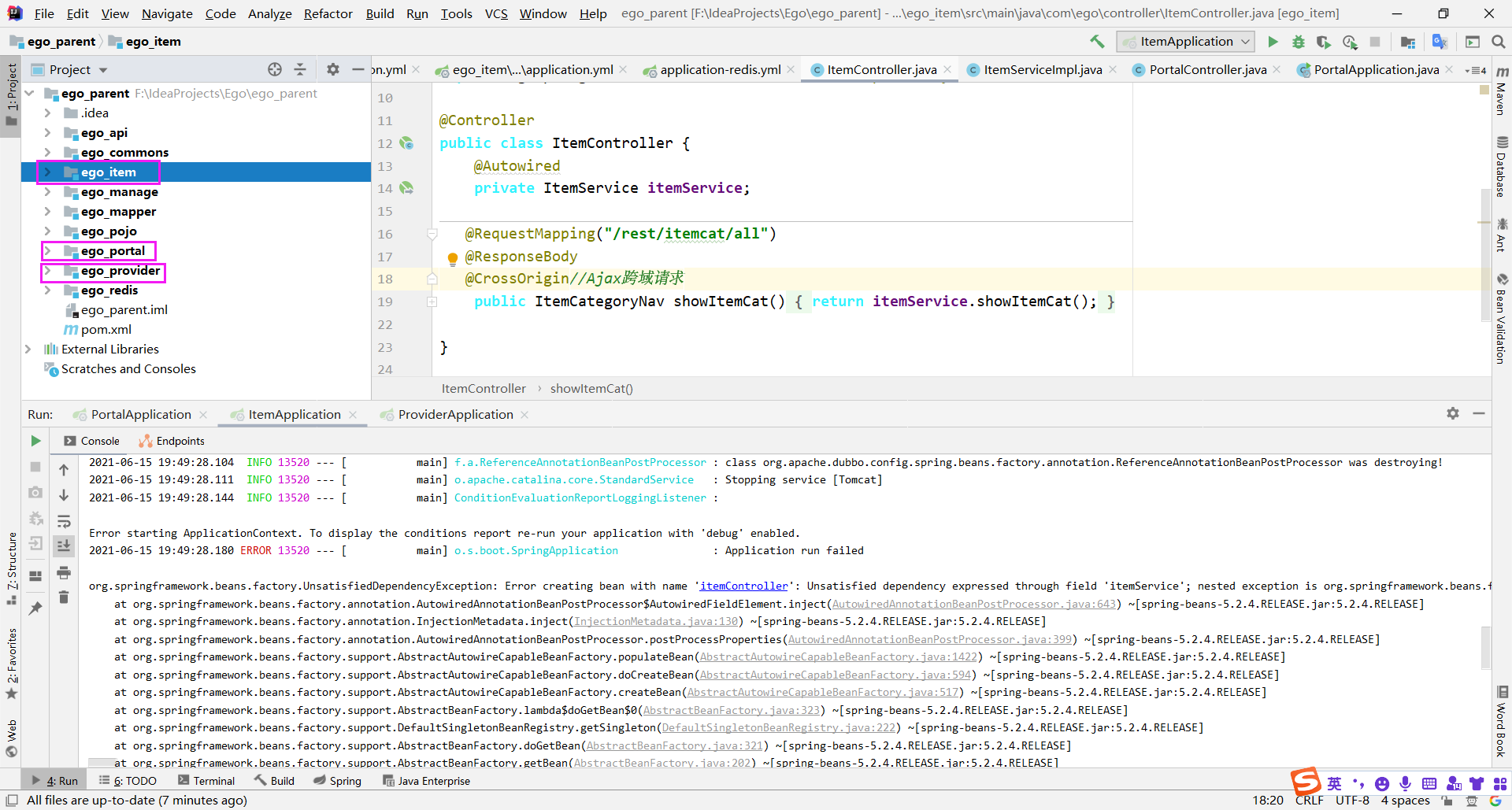Pin the Run tab
Viewport: 1512px width, 810px height.
pos(35,608)
